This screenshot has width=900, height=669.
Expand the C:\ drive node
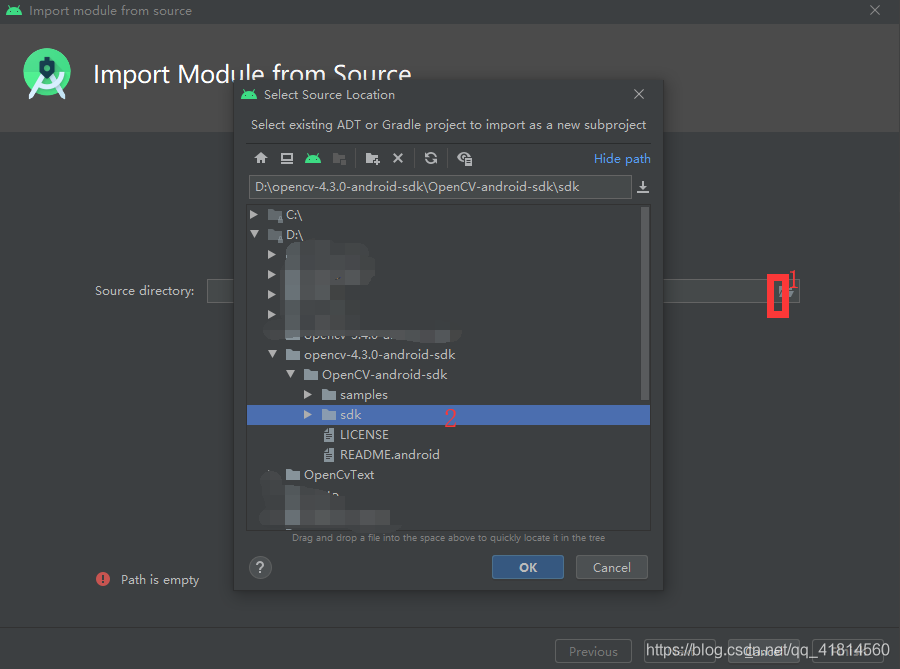[x=254, y=214]
